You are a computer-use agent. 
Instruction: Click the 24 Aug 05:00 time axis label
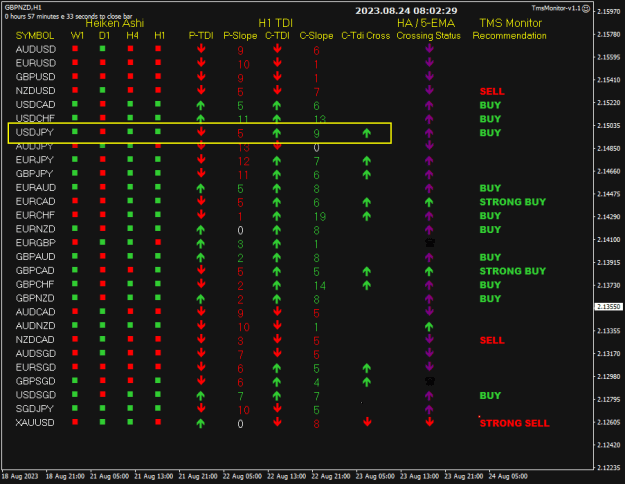pyautogui.click(x=508, y=476)
